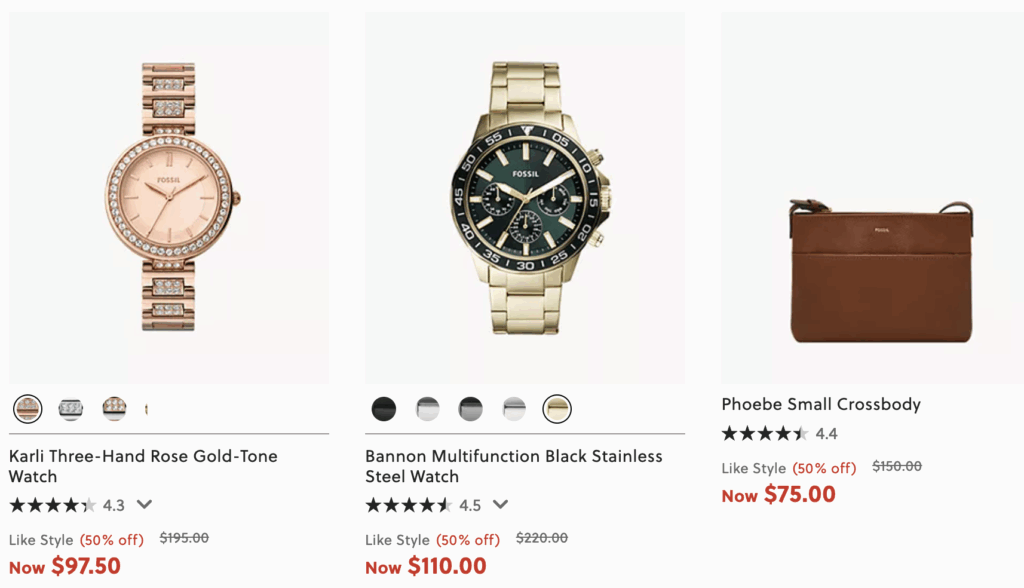Open the Bannon Multifunction Black Stainless Steel Watch link
The image size is (1024, 588).
pyautogui.click(x=513, y=466)
